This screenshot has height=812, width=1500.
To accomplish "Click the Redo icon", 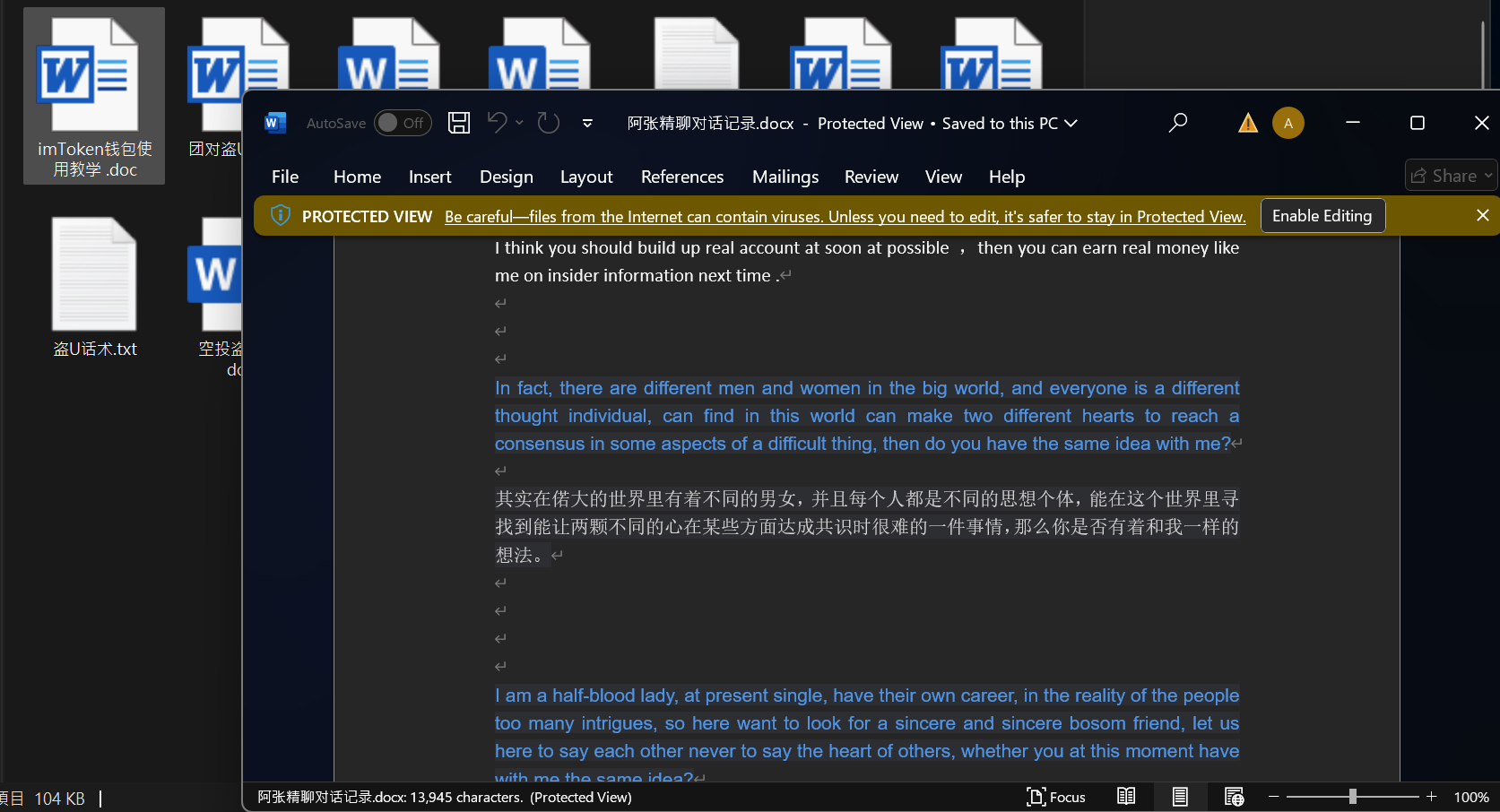I will (548, 123).
